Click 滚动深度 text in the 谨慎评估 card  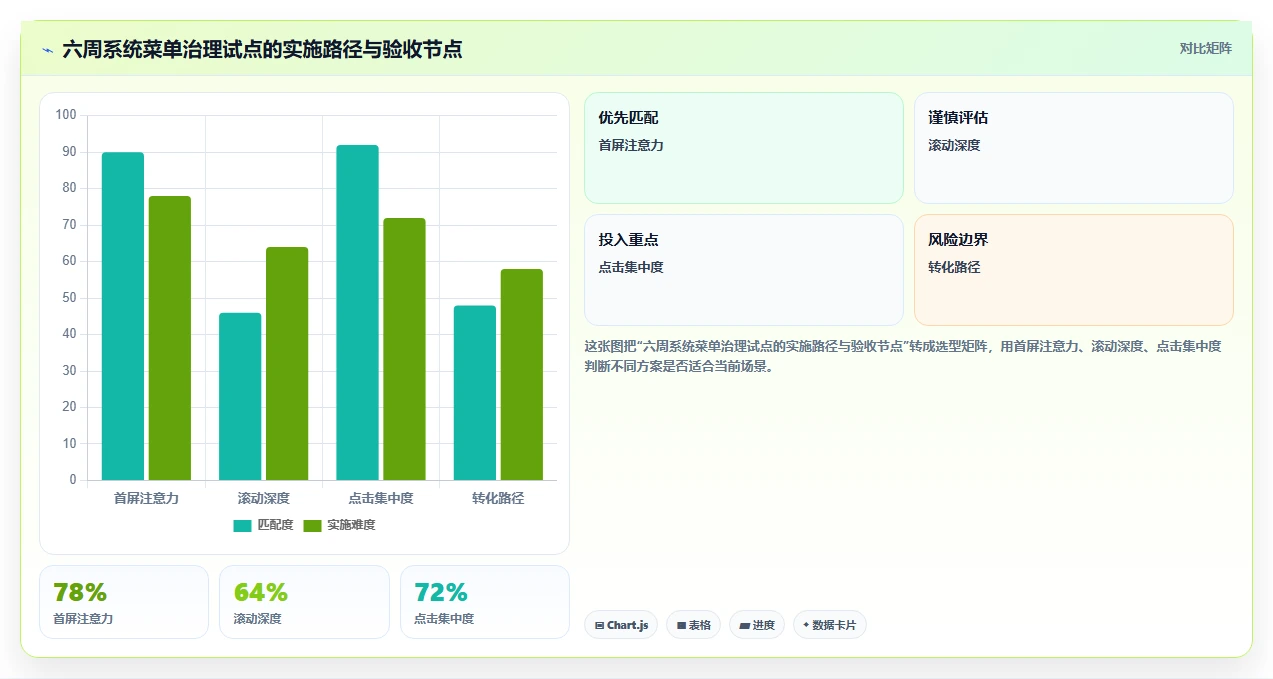click(x=954, y=145)
